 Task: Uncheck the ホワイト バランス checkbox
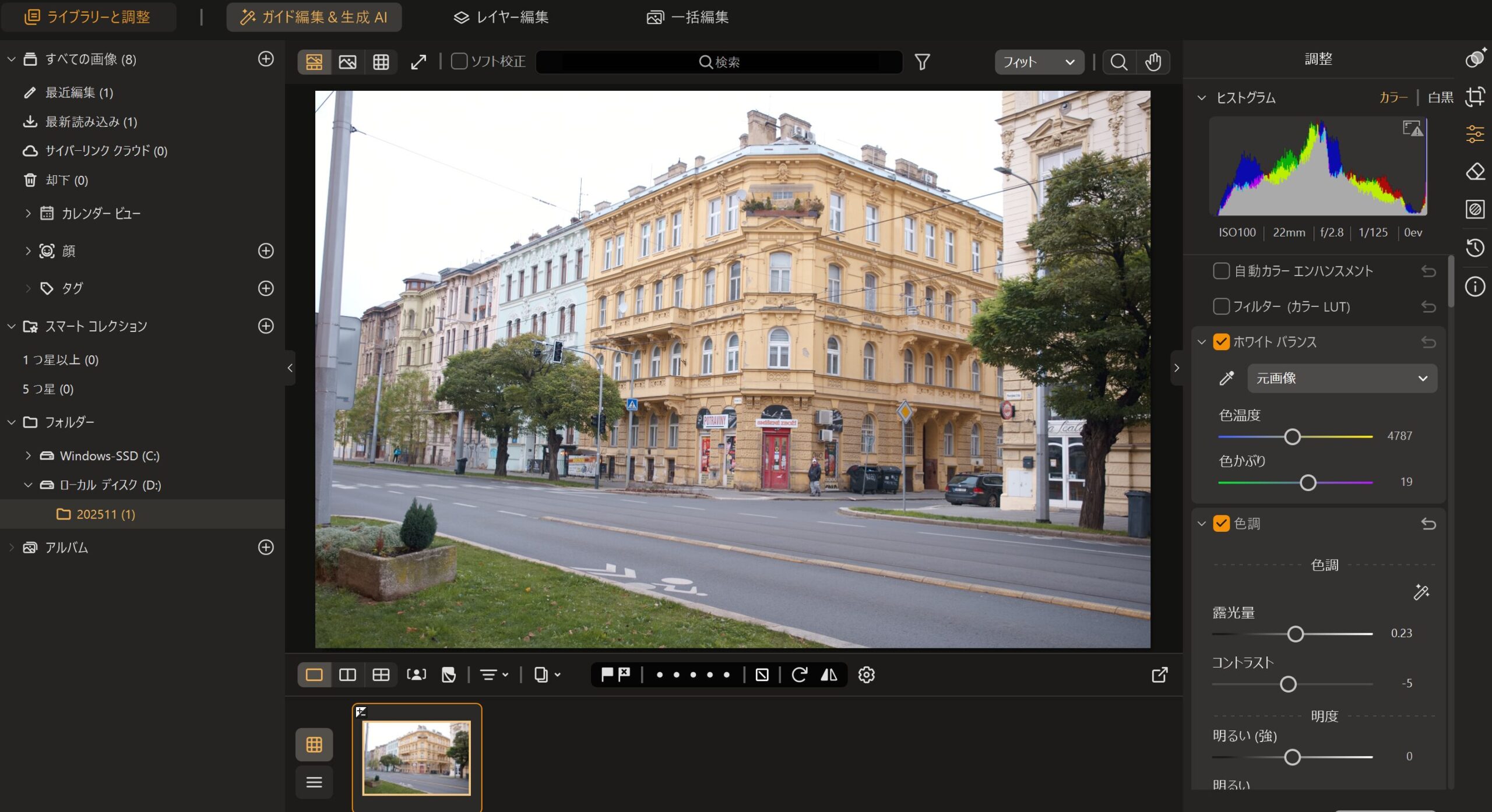[1221, 342]
